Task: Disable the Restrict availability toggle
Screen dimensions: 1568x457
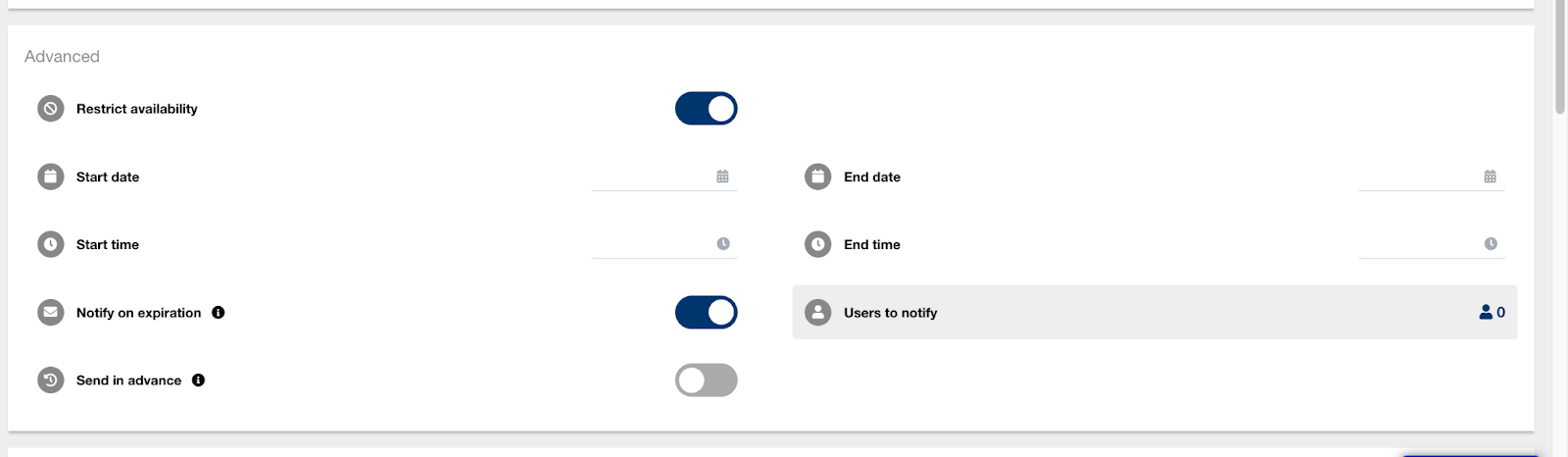Action: click(706, 109)
